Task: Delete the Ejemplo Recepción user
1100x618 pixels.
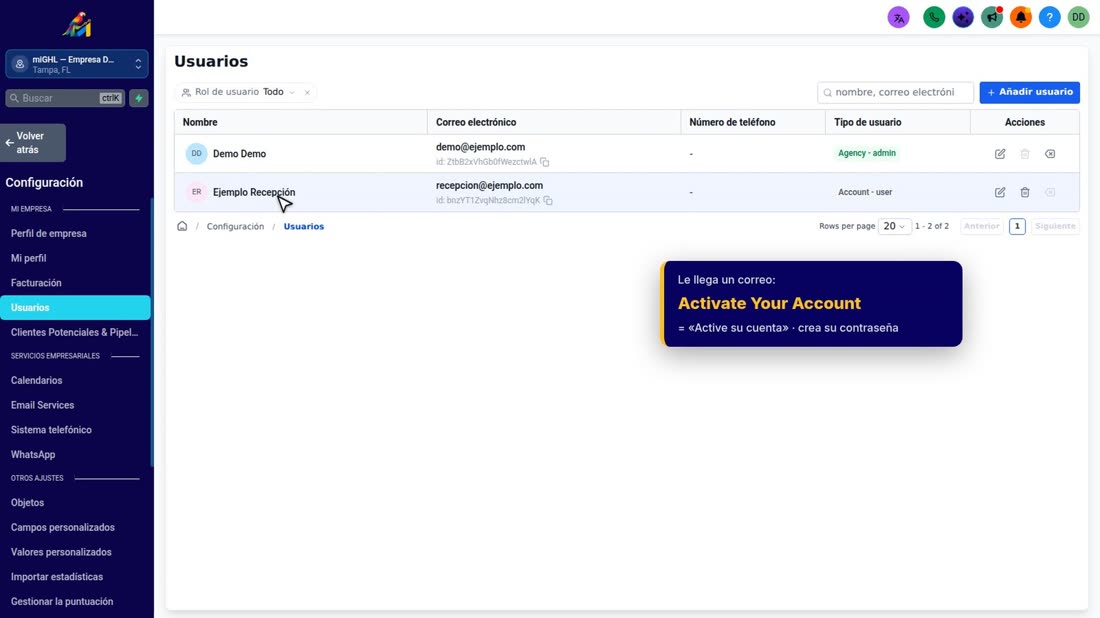Action: (x=1025, y=192)
